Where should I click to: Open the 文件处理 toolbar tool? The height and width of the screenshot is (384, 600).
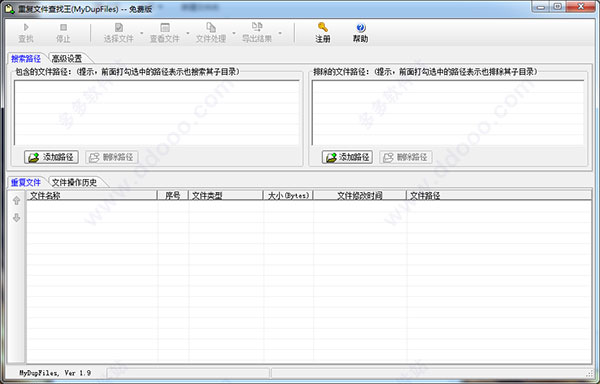(211, 33)
